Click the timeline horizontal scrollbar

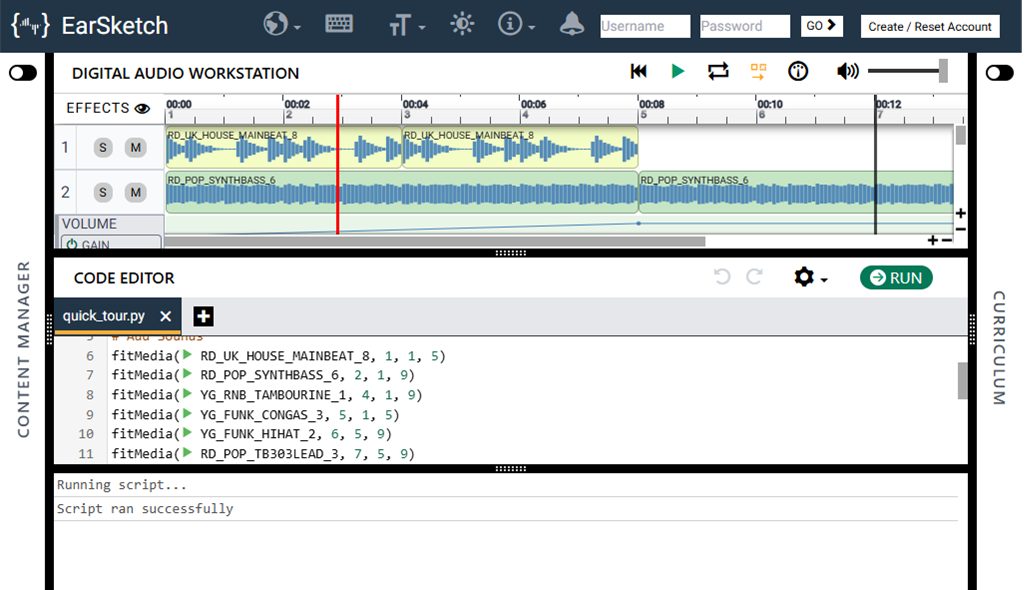435,242
